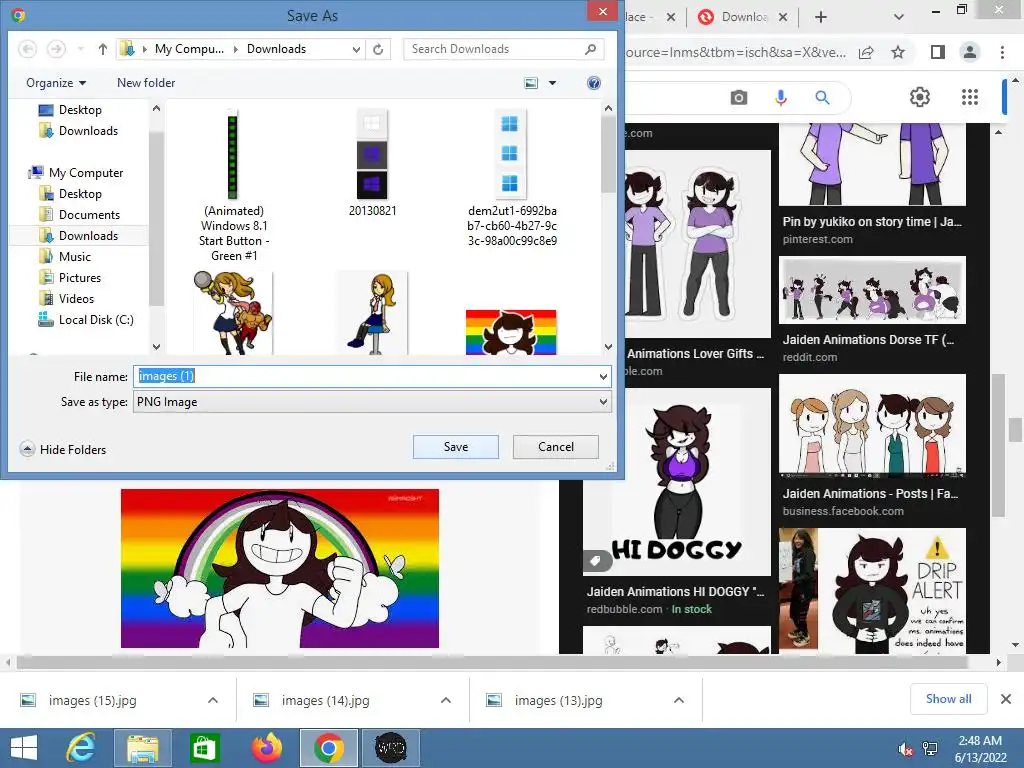Select Documents folder in navigation tree
Image resolution: width=1024 pixels, height=768 pixels.
point(80,214)
